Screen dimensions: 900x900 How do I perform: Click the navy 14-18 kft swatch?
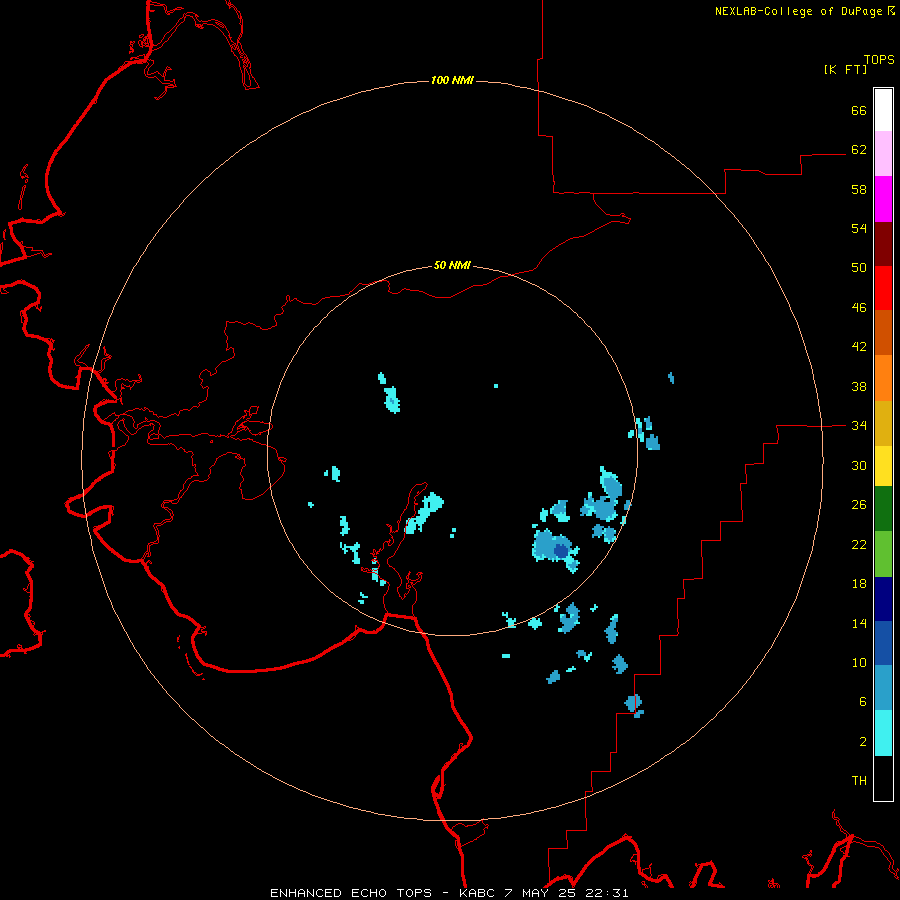tap(883, 599)
